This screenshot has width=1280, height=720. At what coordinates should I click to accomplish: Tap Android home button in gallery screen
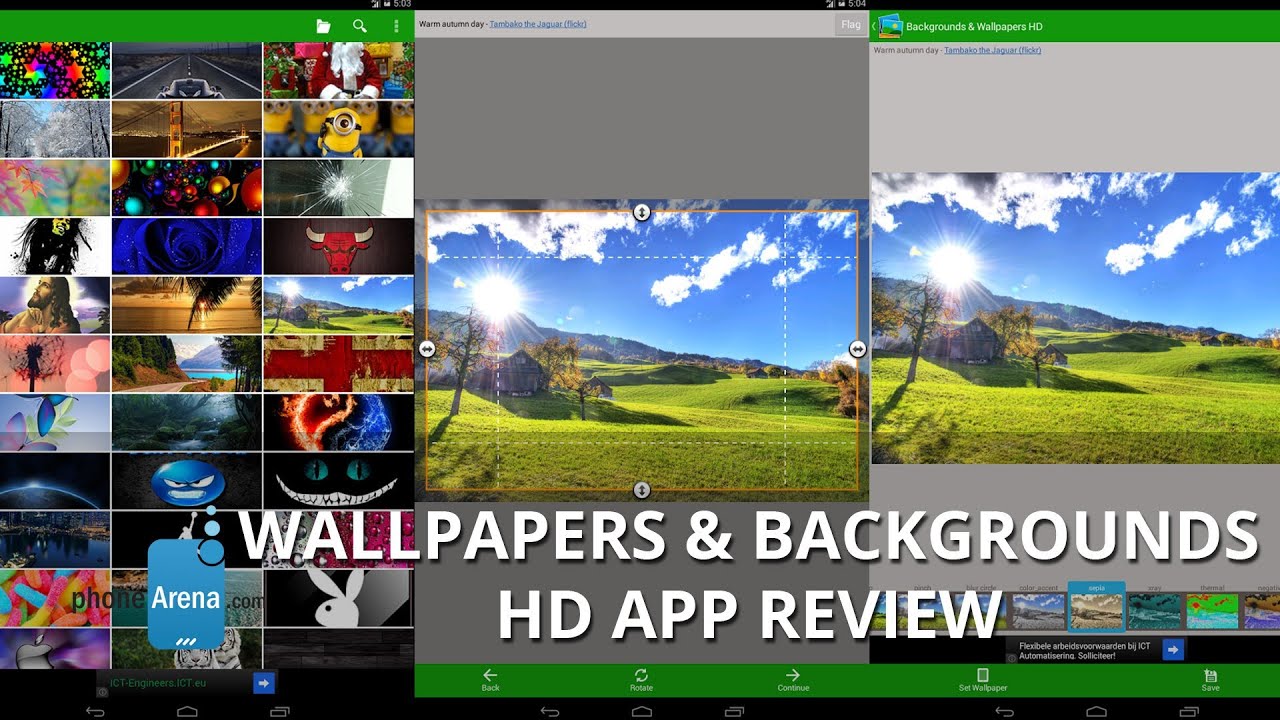187,711
